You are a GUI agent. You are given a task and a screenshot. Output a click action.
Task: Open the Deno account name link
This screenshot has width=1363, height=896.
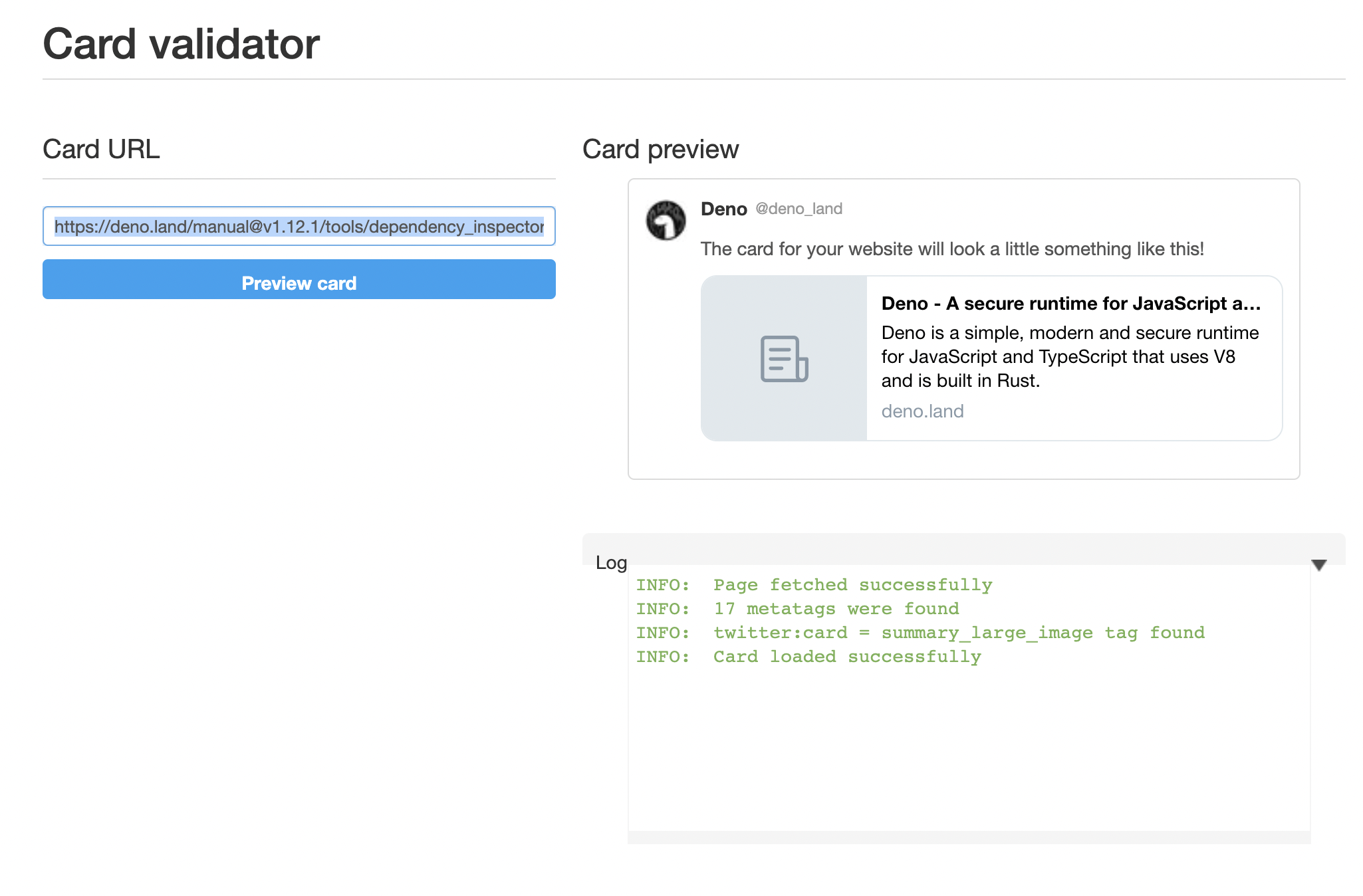click(724, 209)
